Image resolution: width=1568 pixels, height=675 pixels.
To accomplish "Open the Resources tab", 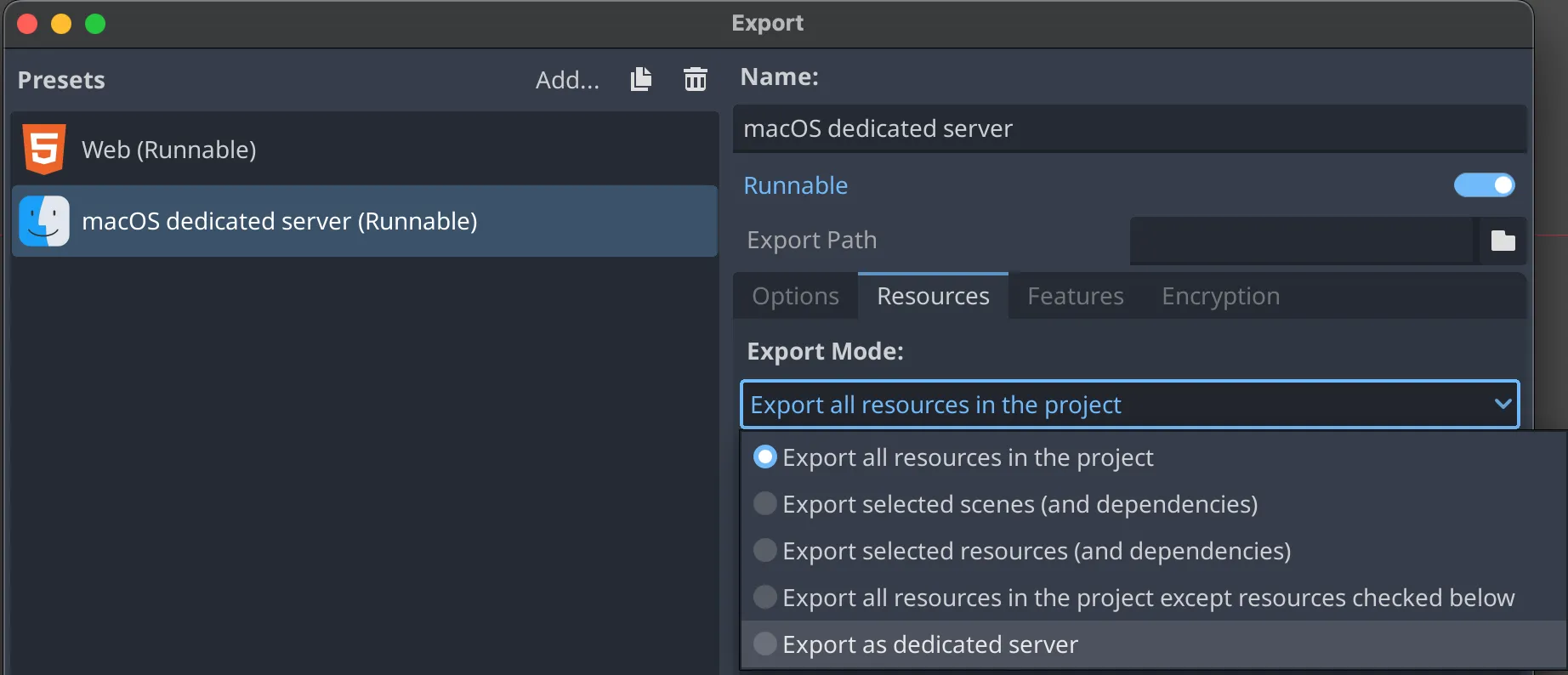I will [933, 296].
